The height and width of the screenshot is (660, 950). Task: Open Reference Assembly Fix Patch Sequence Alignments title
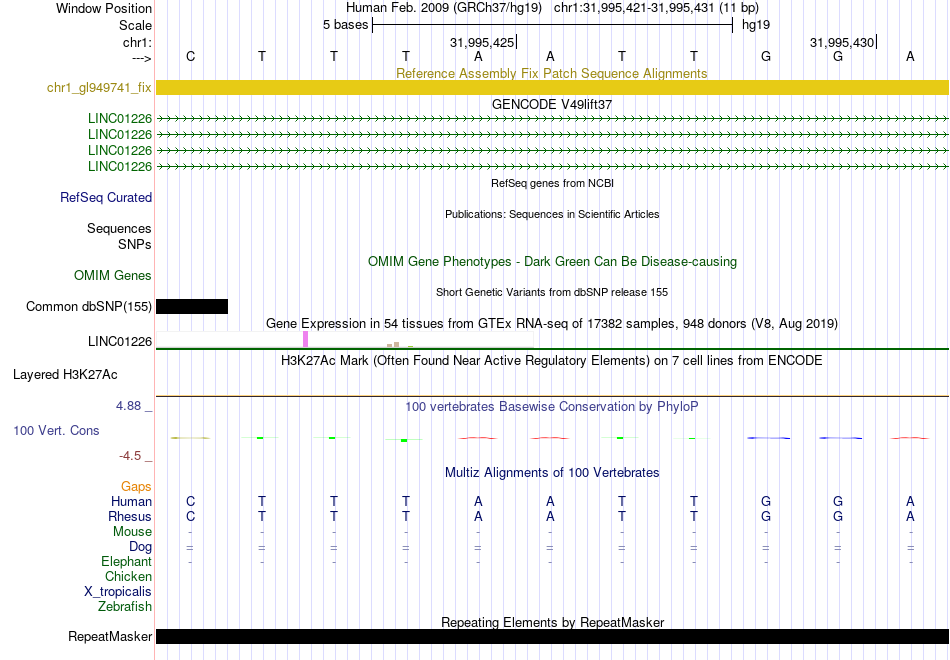pyautogui.click(x=552, y=73)
